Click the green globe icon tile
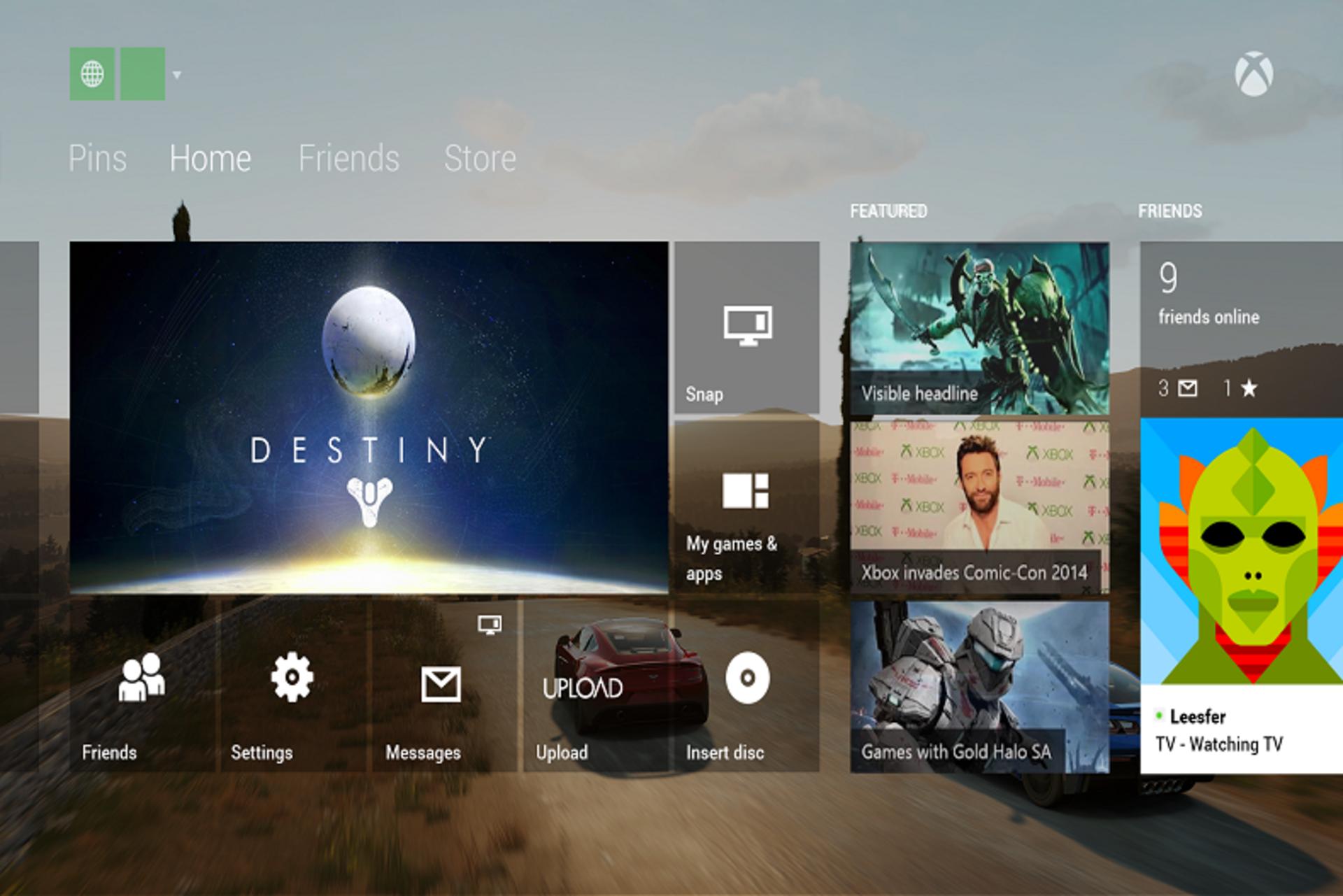1343x896 pixels. coord(92,73)
